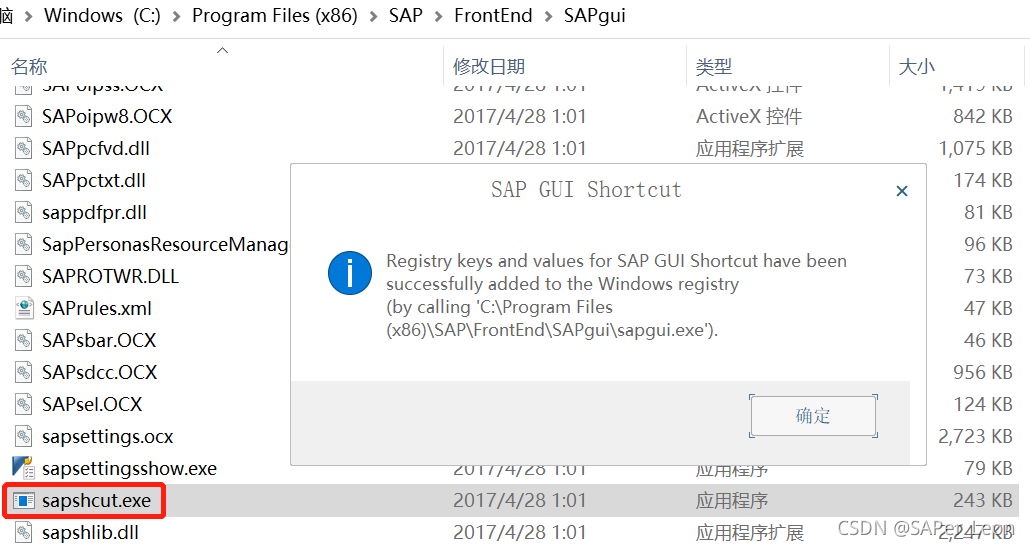Image resolution: width=1030 pixels, height=548 pixels.
Task: Click the 2,723 KB size cell
Action: (x=975, y=437)
